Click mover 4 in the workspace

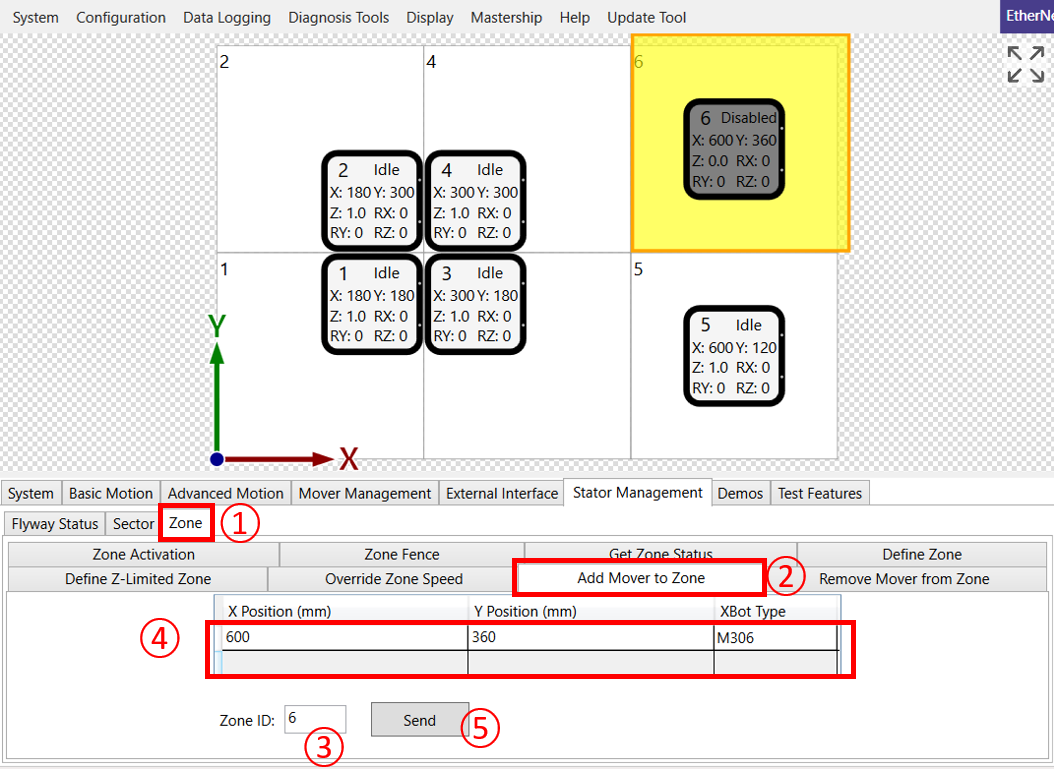(475, 201)
